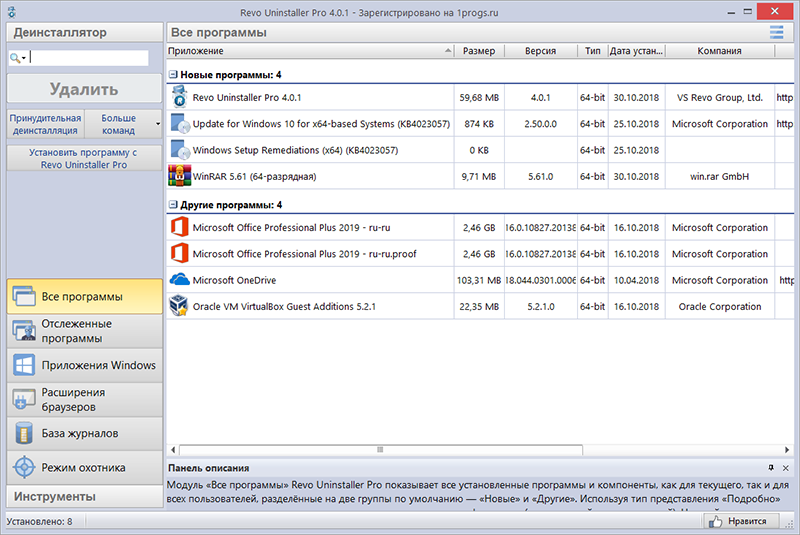Click the app icon in the title bar

pos(12,12)
